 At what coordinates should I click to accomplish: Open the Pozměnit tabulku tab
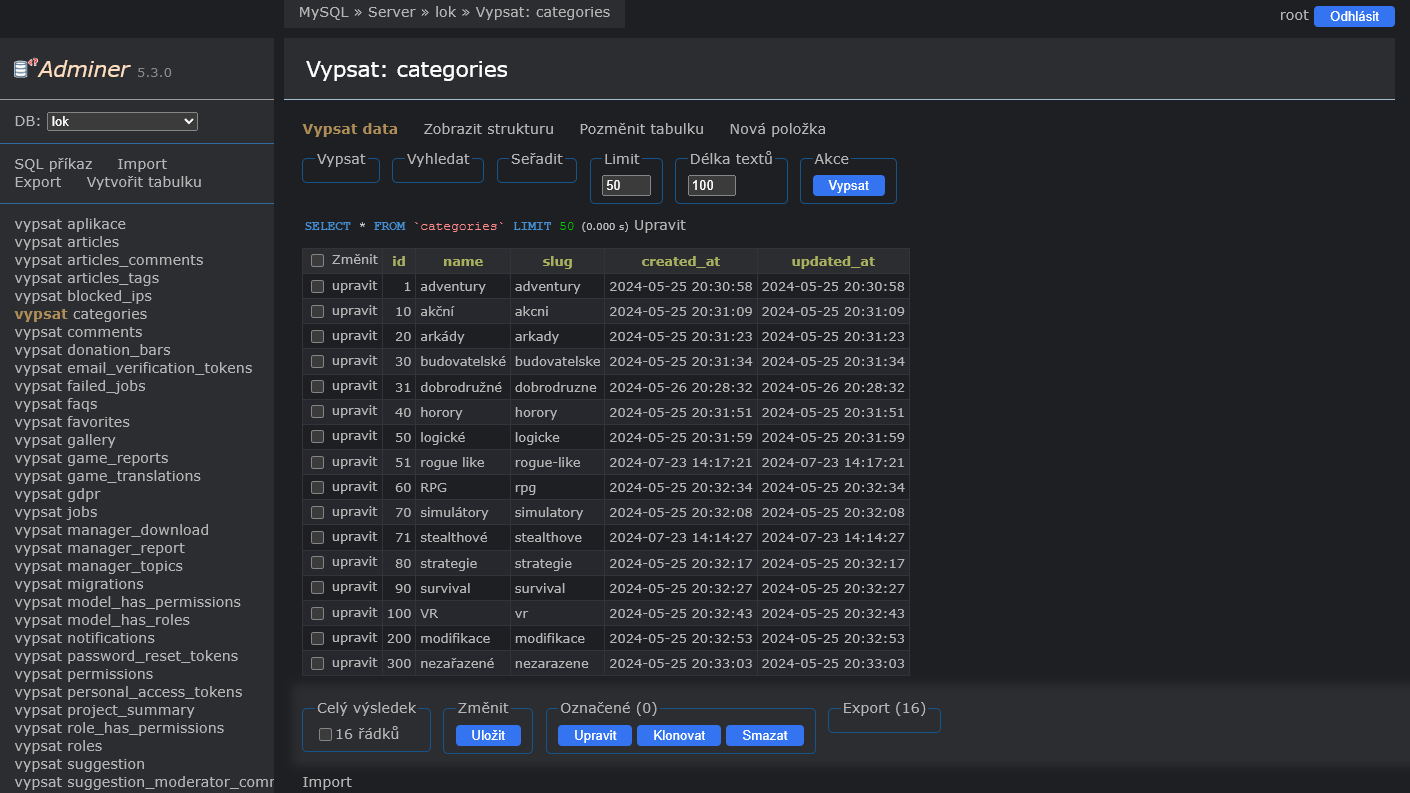pyautogui.click(x=641, y=129)
